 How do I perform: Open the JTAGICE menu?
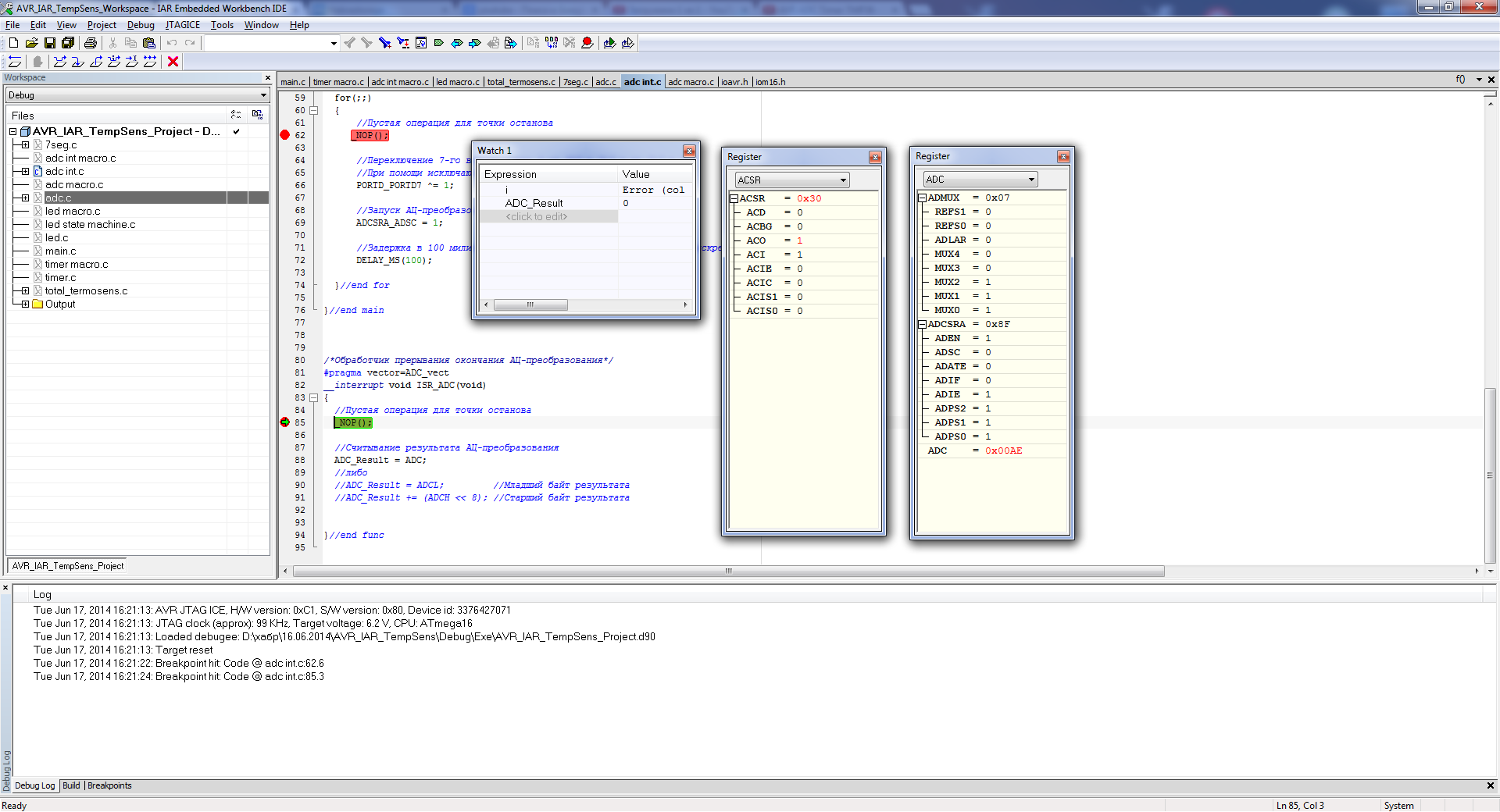click(183, 25)
